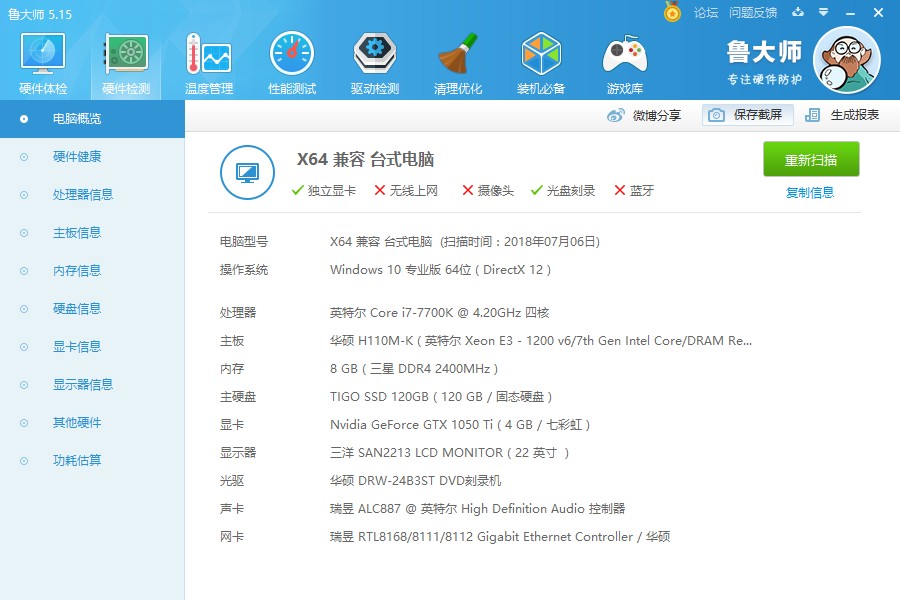Click the 复制信息 copy info link
The width and height of the screenshot is (900, 600).
click(810, 193)
